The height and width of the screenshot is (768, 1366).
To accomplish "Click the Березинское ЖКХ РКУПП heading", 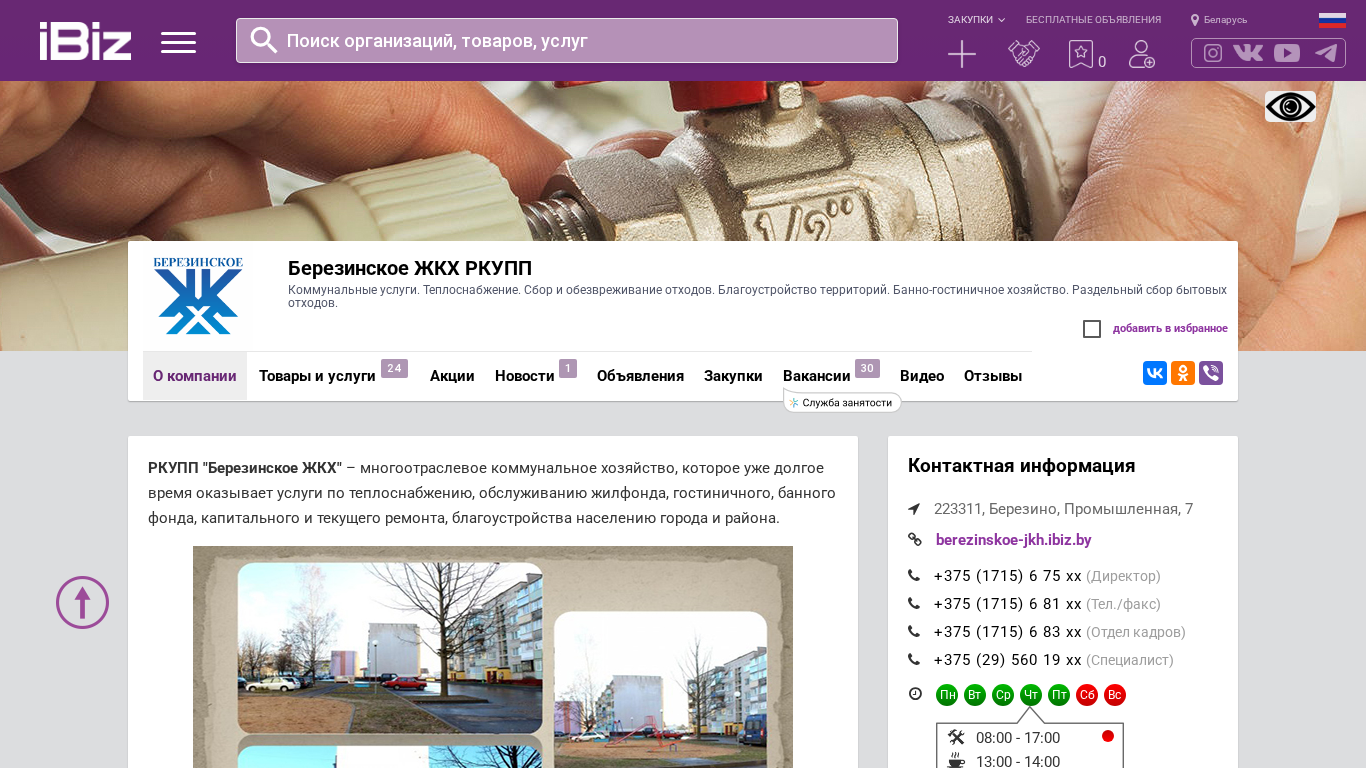I will [x=410, y=268].
